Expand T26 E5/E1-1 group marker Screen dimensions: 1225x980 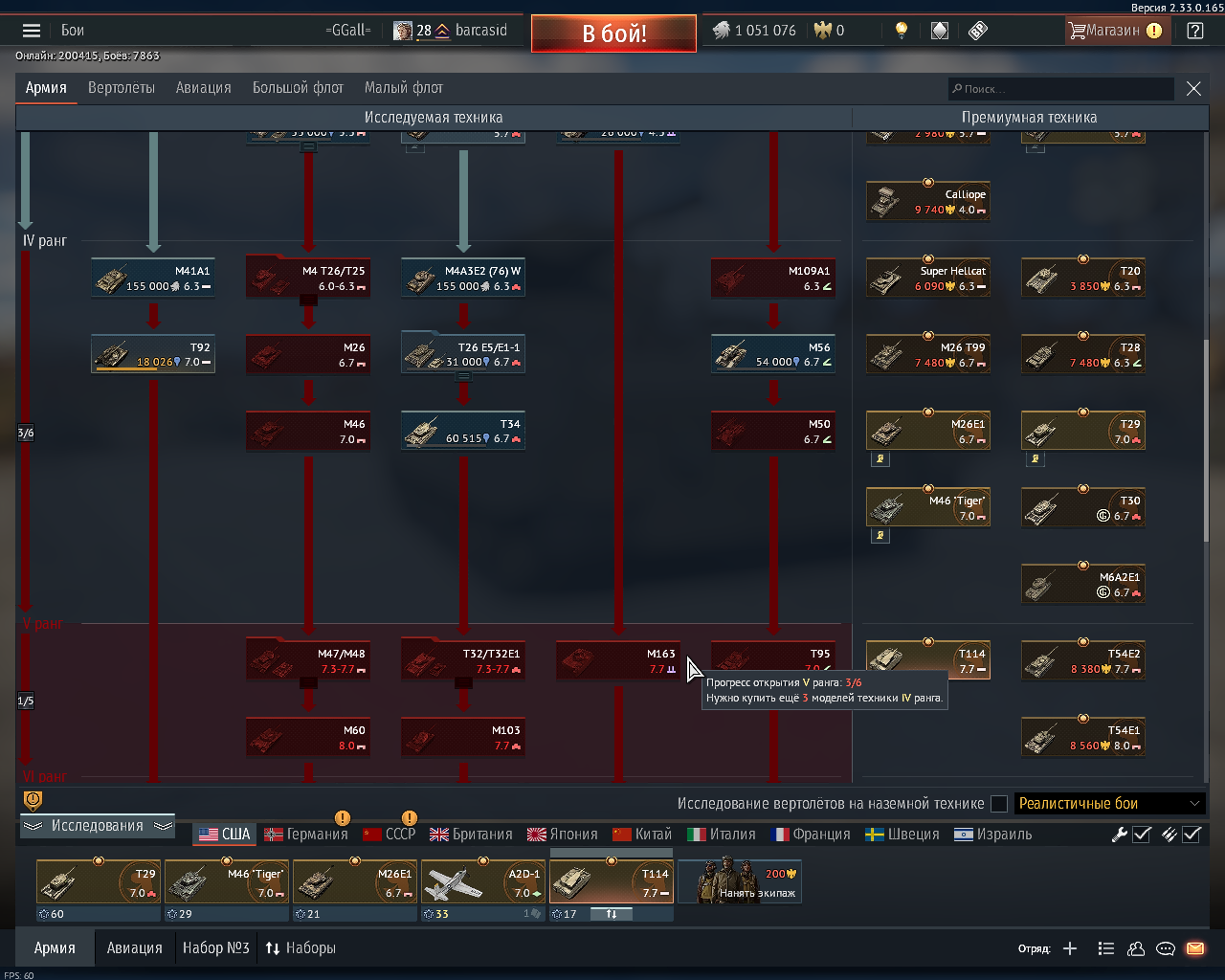point(463,377)
